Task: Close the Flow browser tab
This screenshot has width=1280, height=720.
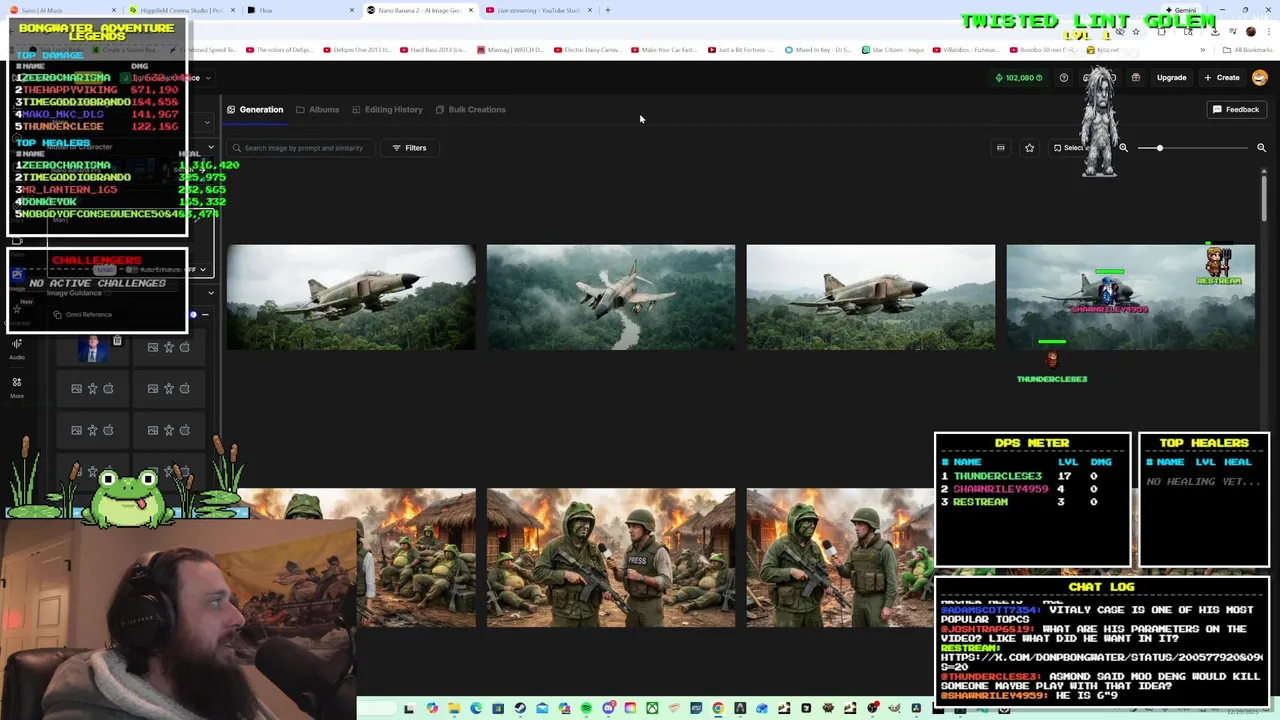Action: click(x=352, y=10)
